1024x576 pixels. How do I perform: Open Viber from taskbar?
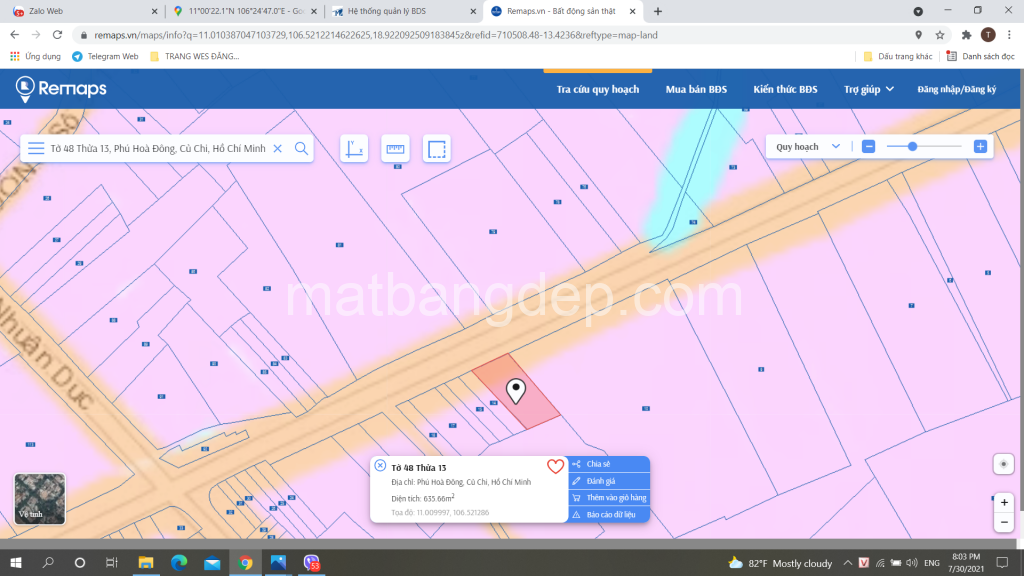pos(312,563)
